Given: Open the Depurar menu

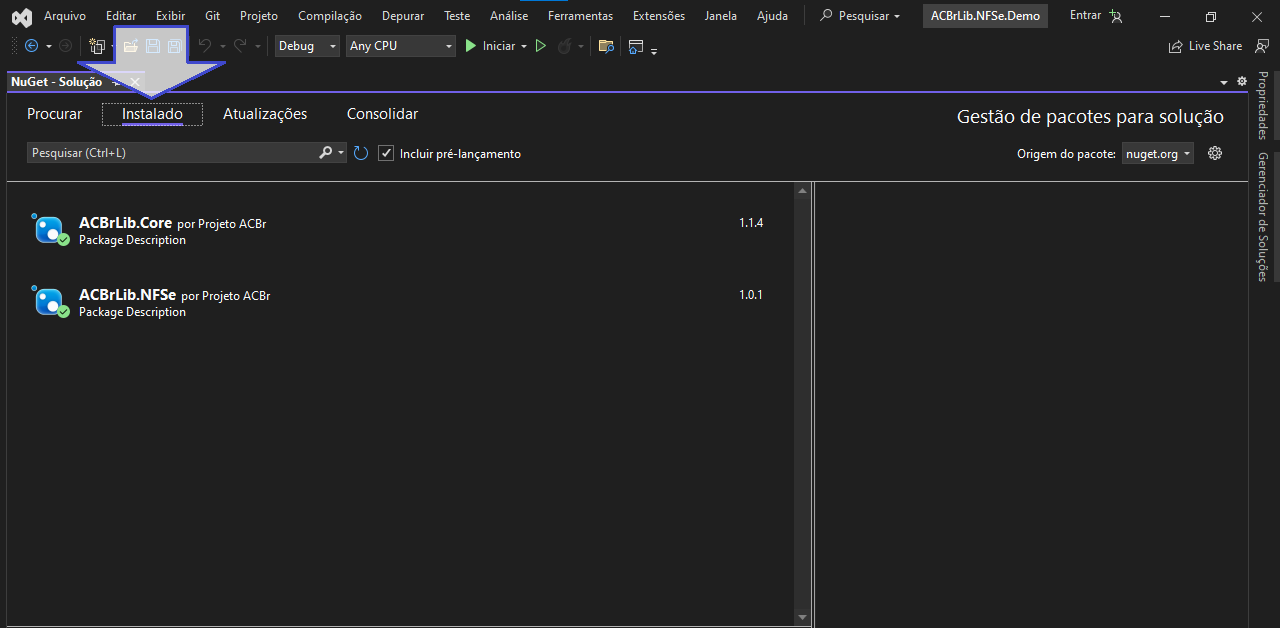Looking at the screenshot, I should 403,16.
